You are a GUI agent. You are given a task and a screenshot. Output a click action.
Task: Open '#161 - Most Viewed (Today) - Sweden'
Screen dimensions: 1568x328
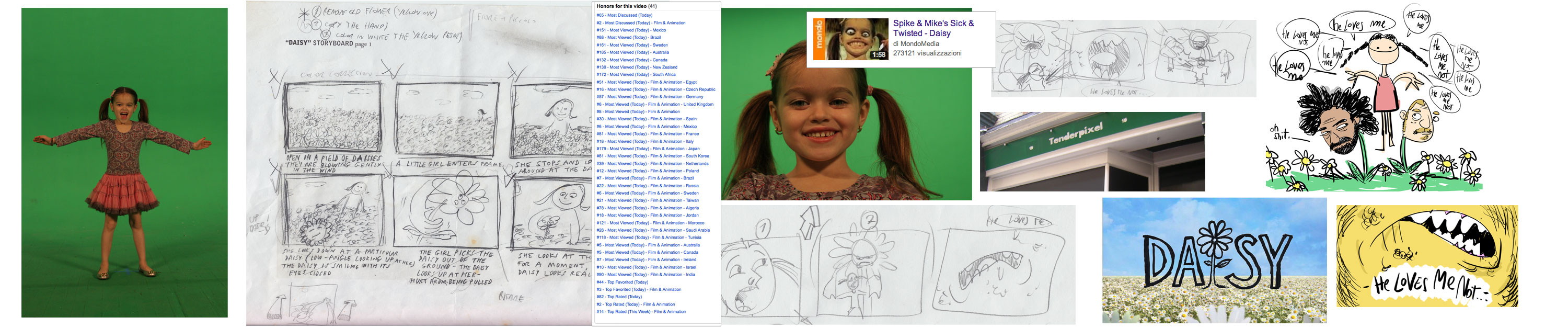[632, 45]
